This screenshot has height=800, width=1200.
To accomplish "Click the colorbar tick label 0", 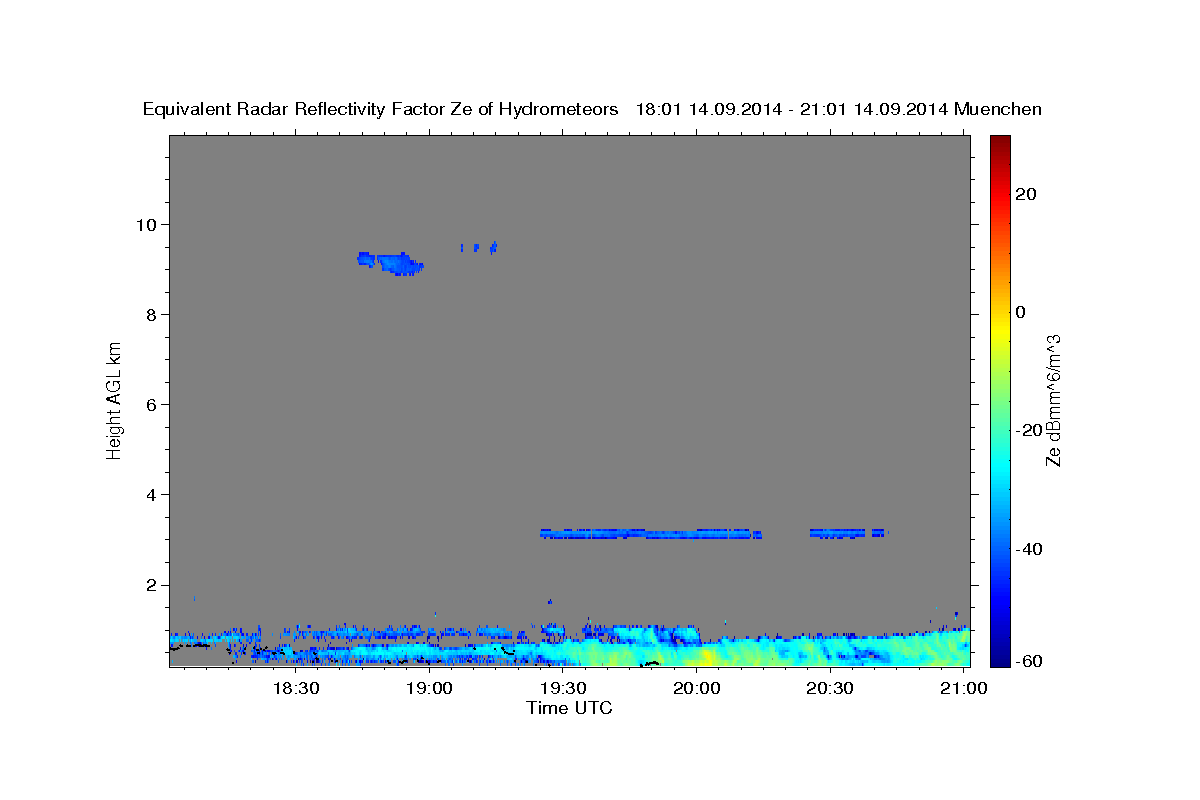I will pyautogui.click(x=1021, y=312).
